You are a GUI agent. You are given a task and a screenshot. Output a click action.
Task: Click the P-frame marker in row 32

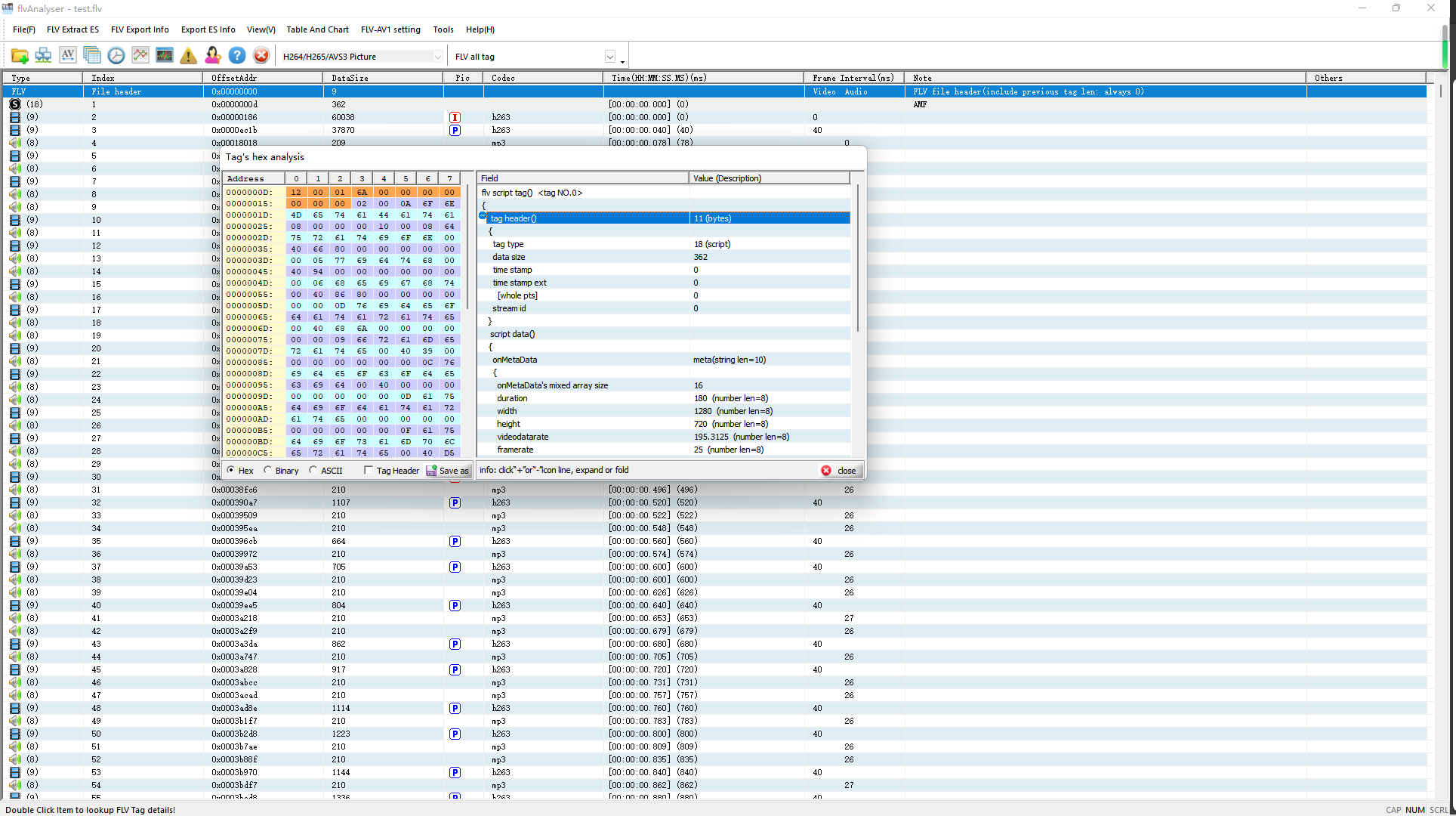(455, 502)
